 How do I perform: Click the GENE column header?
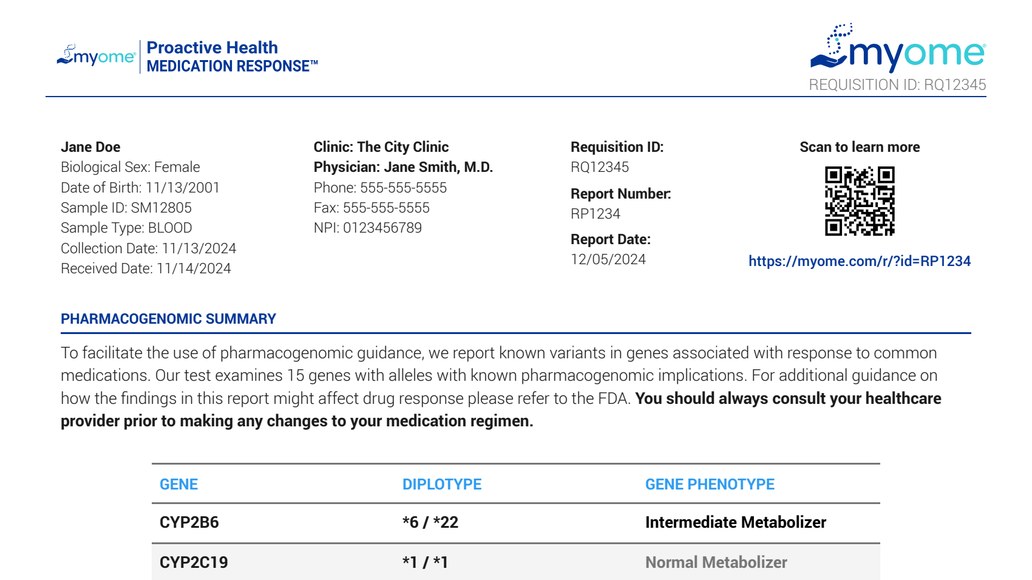pos(179,484)
